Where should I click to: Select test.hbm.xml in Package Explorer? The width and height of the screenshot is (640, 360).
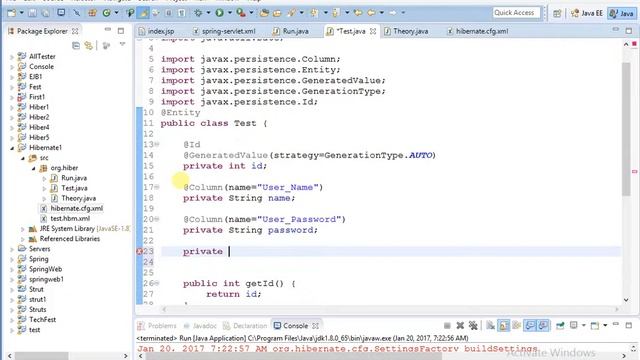(x=70, y=219)
